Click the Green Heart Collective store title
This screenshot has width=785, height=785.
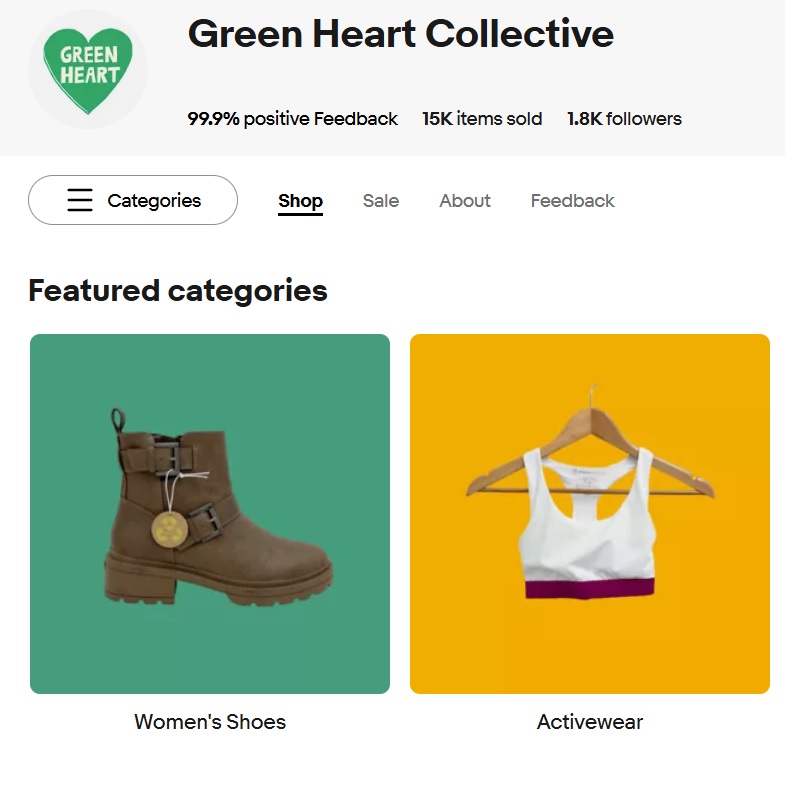pos(400,34)
